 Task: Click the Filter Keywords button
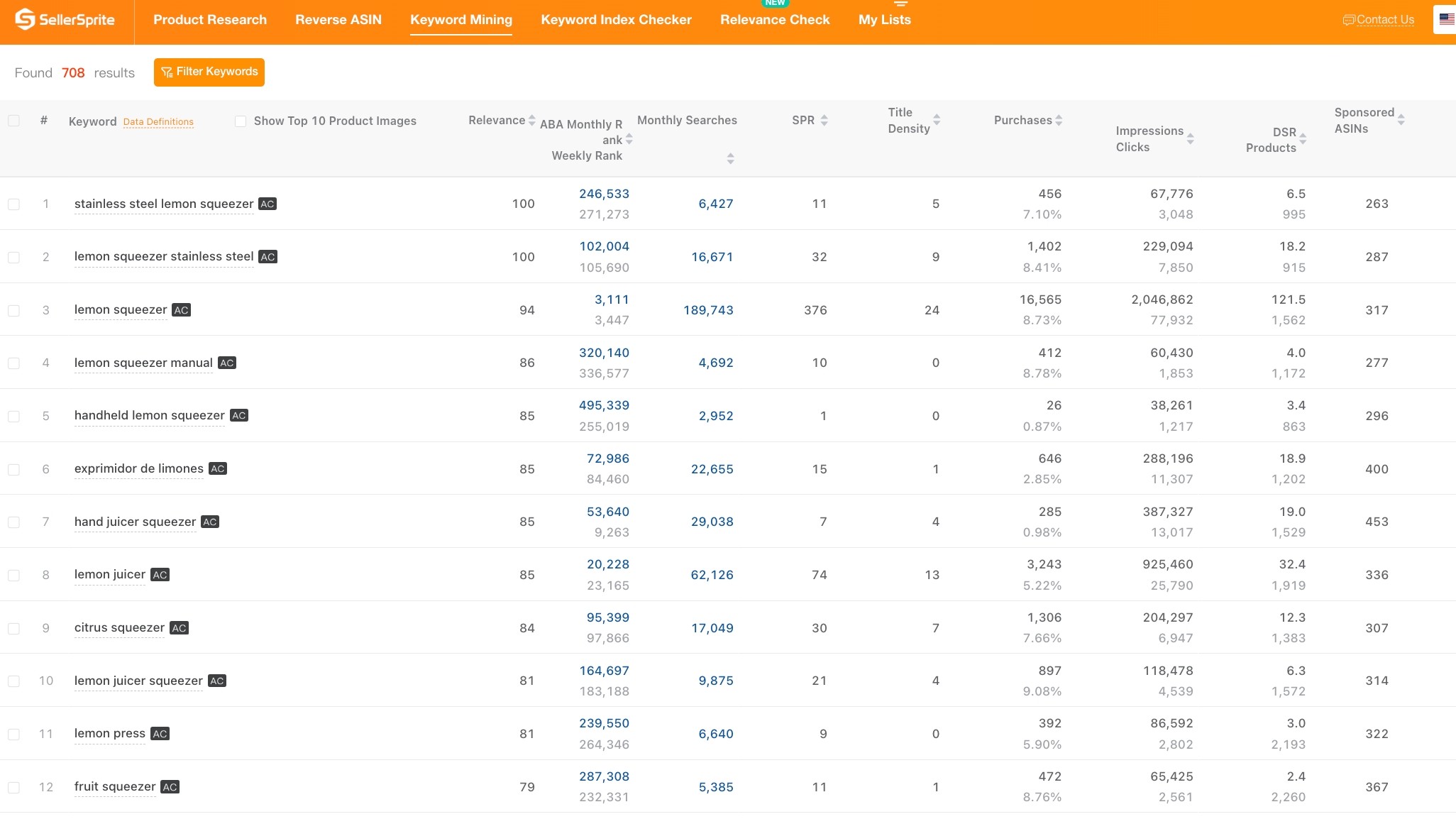pos(209,72)
